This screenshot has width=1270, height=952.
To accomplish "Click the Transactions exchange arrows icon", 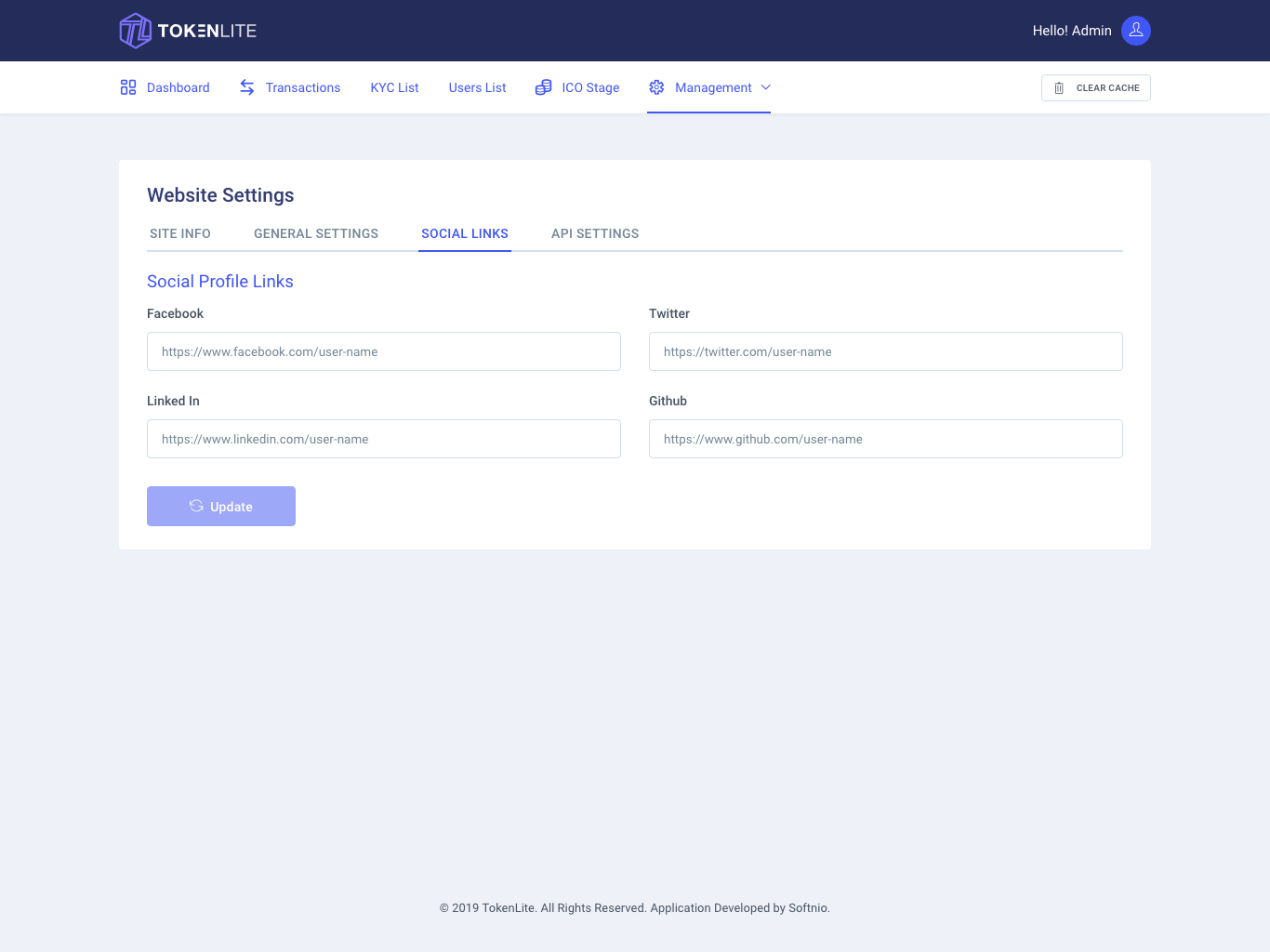I will click(x=246, y=86).
